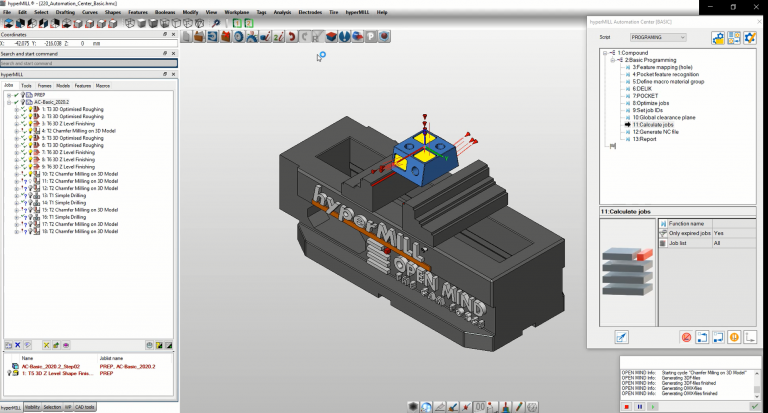Switch to the Macros tab

(x=103, y=86)
